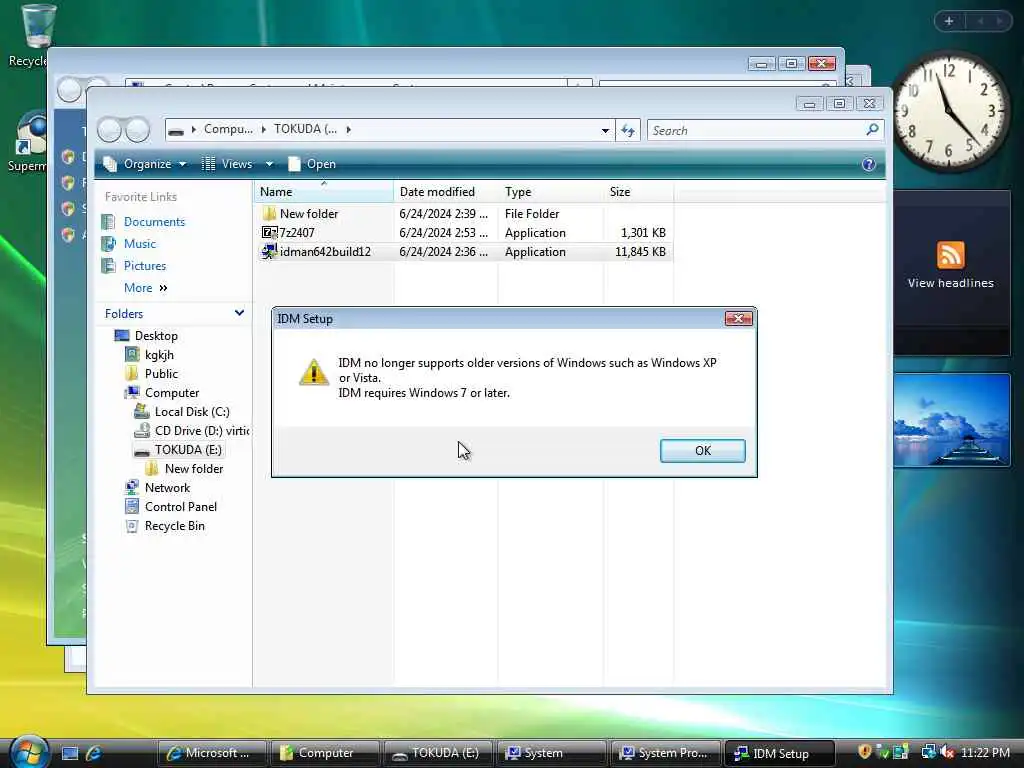The width and height of the screenshot is (1024, 768).
Task: Sort by the Size column header
Action: click(638, 192)
